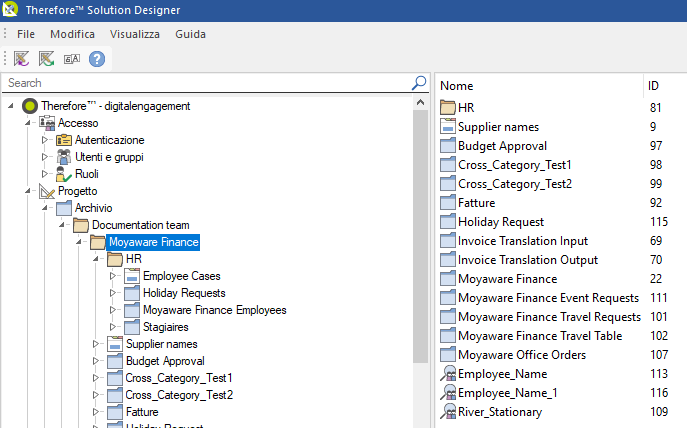Select Moyaware Finance row with ID 22
687x428 pixels.
(x=507, y=279)
